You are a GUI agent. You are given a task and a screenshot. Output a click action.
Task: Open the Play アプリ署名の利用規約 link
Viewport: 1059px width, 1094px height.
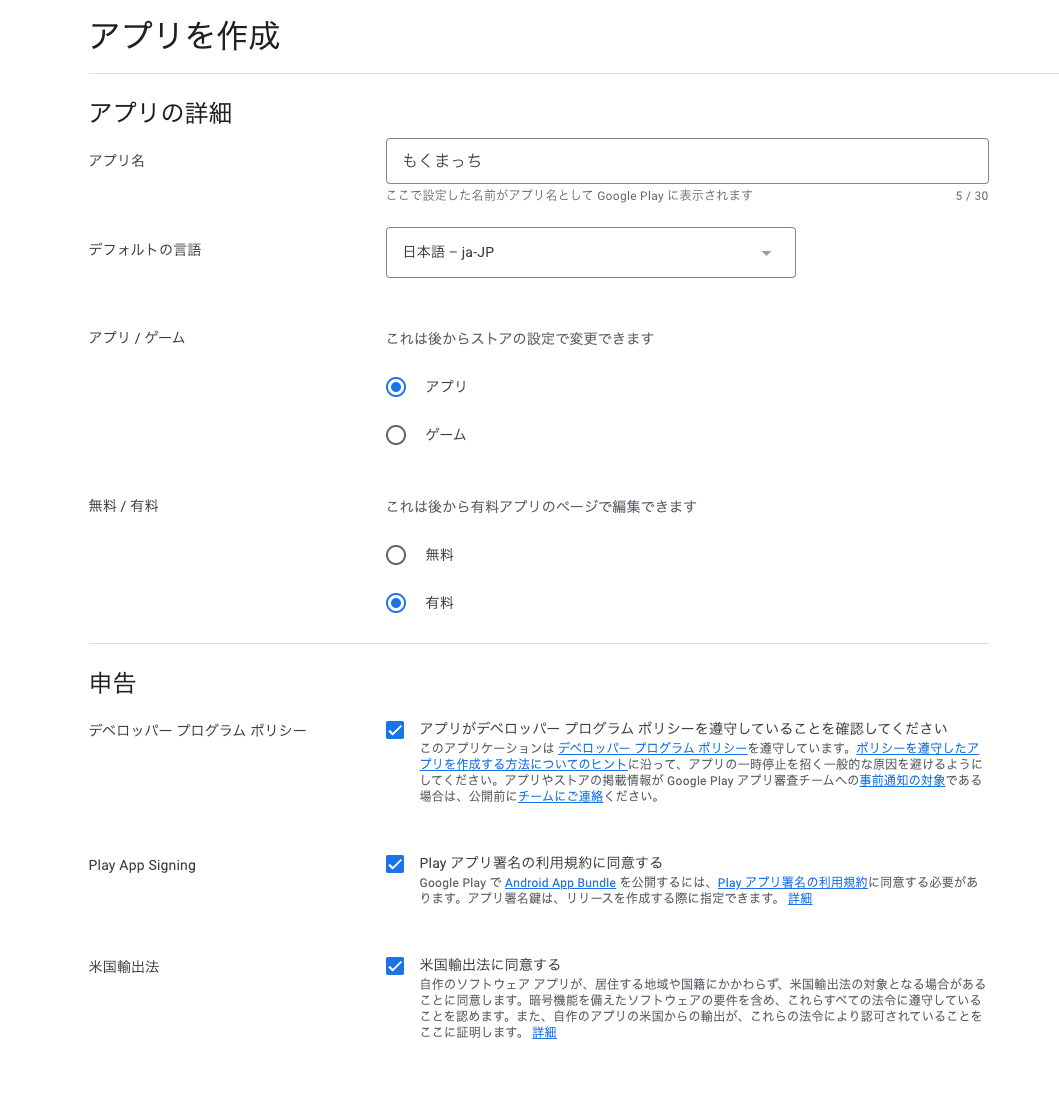point(793,883)
